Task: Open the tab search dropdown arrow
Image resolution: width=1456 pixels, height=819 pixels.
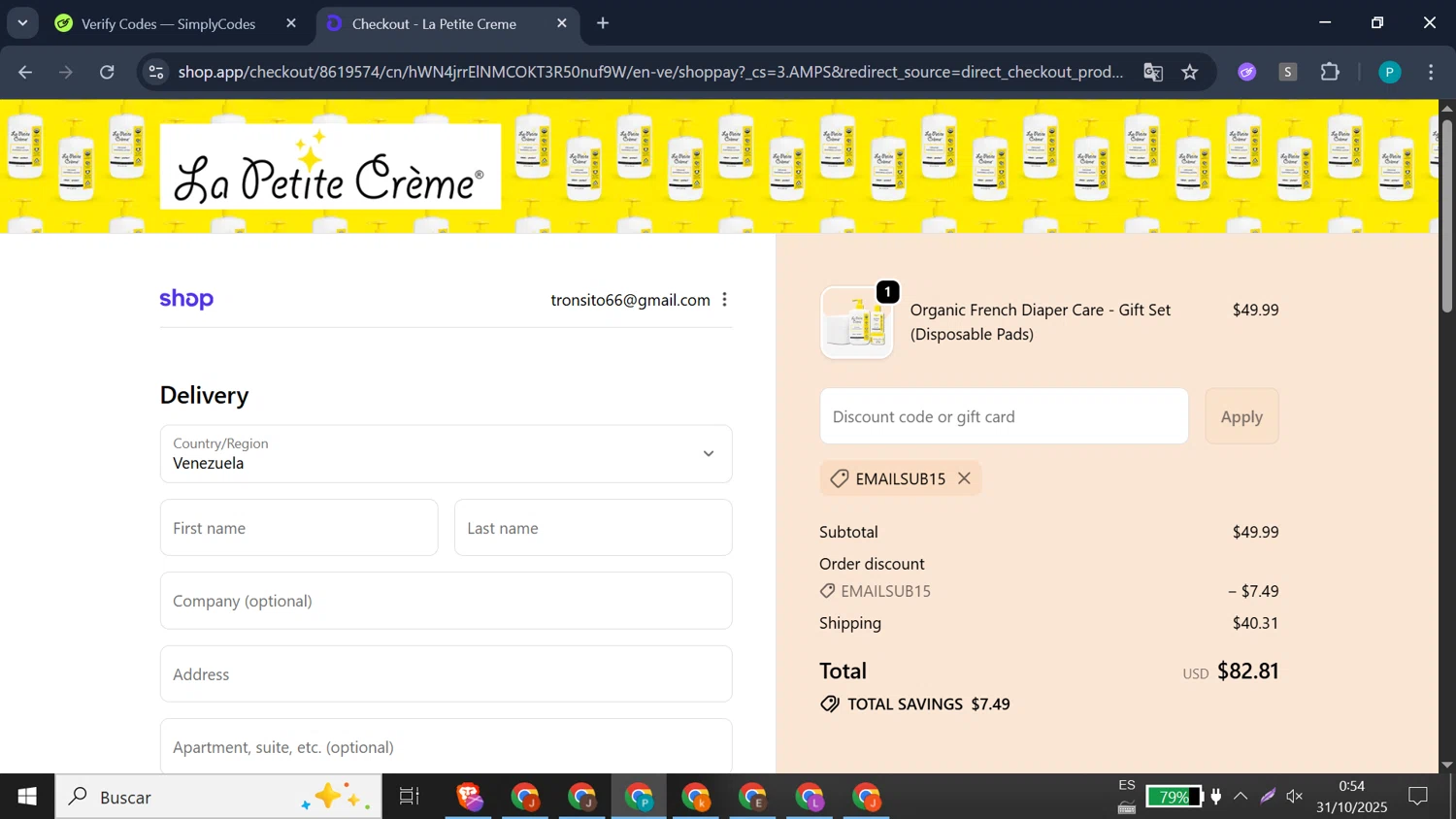Action: [x=22, y=23]
